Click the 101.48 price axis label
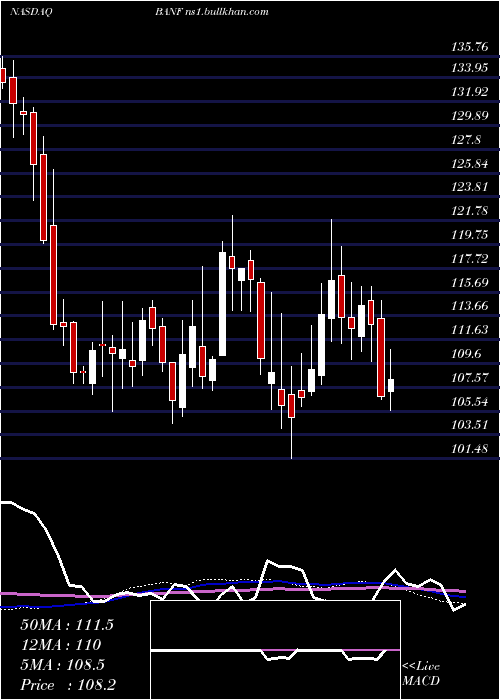500x700 pixels. [469, 449]
